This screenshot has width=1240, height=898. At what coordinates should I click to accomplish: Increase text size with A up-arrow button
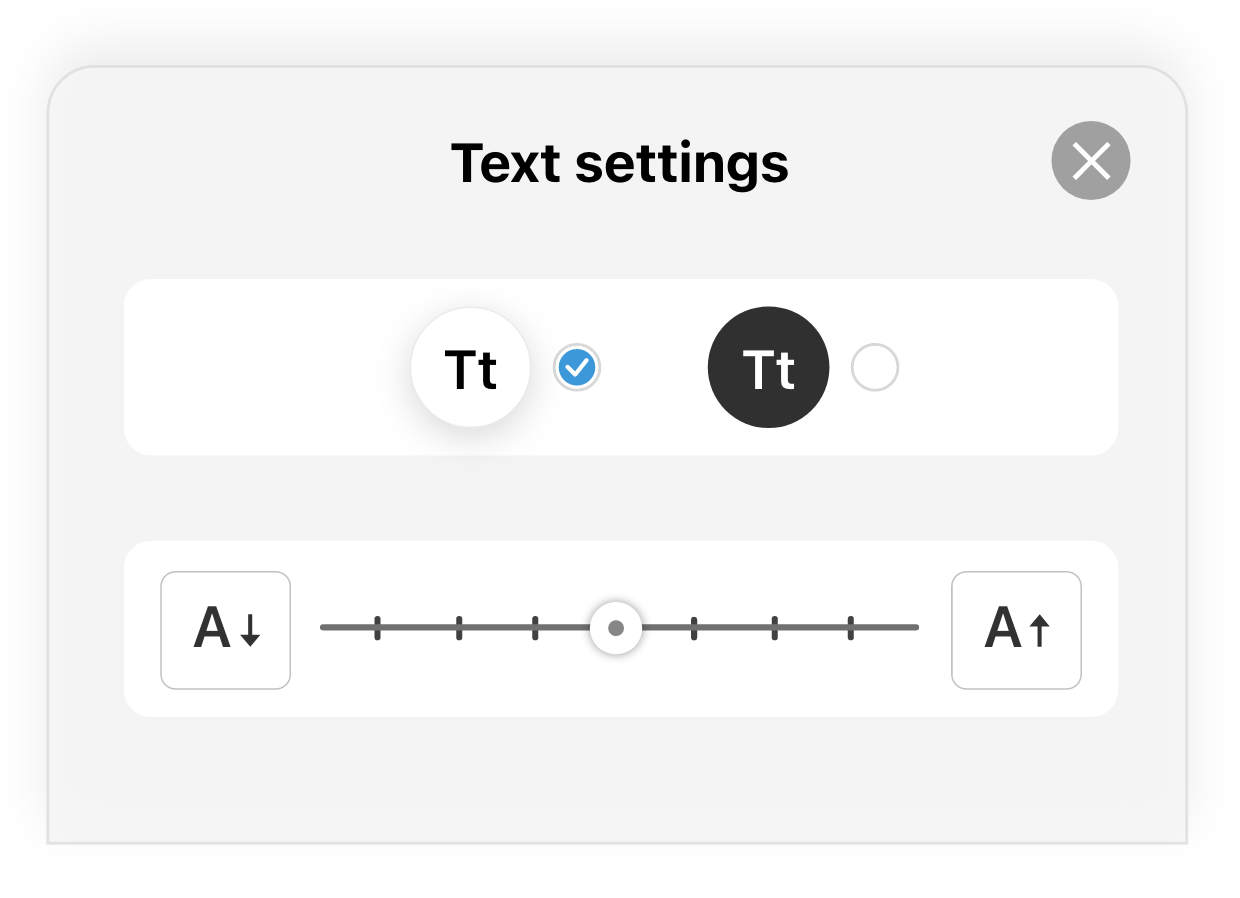coord(1016,630)
